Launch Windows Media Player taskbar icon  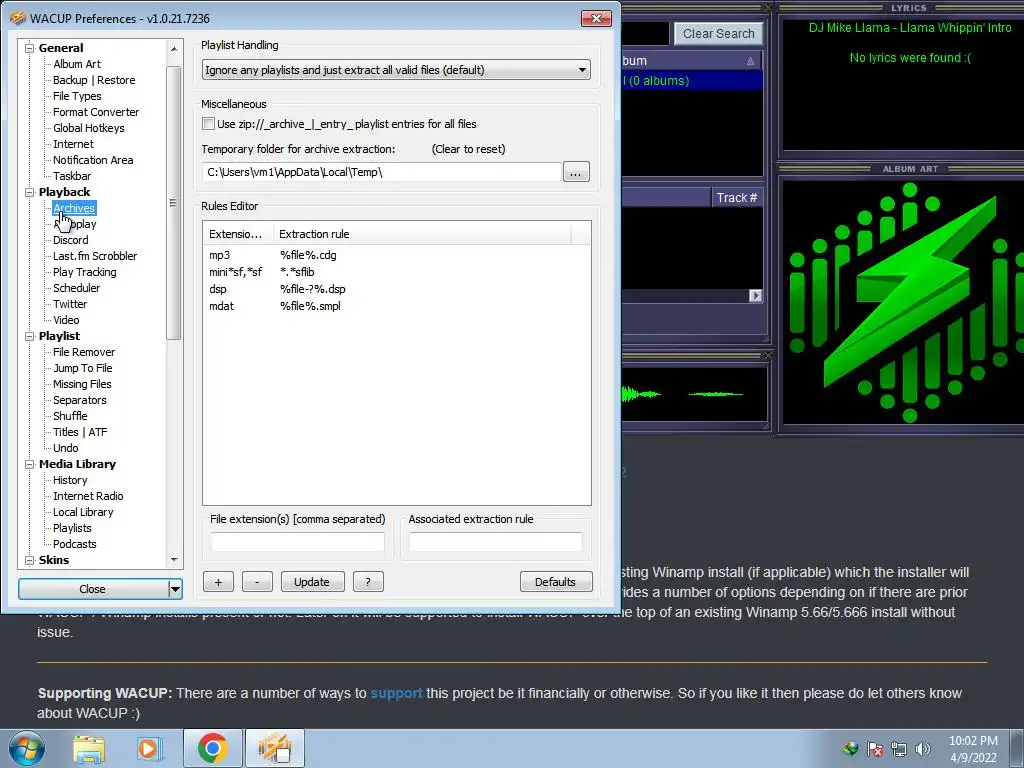tap(148, 748)
